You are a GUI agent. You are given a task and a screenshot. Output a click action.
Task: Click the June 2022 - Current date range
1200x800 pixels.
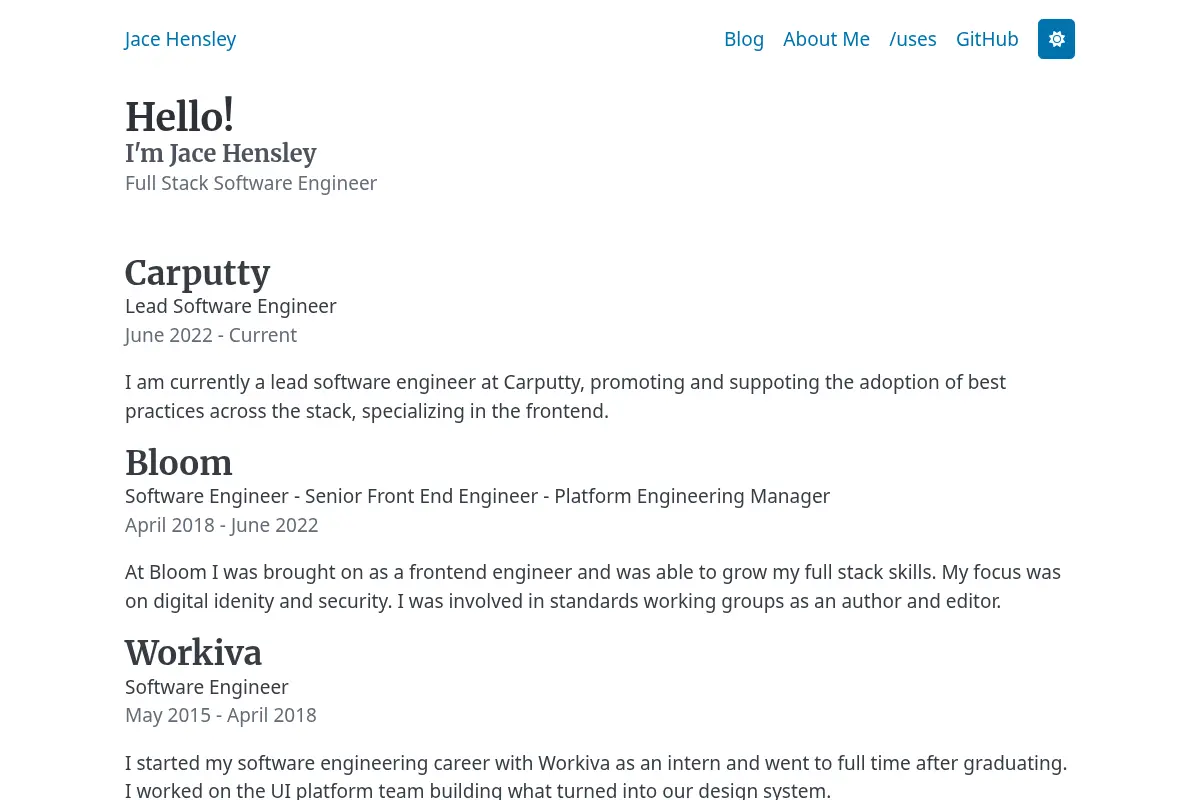click(x=211, y=335)
